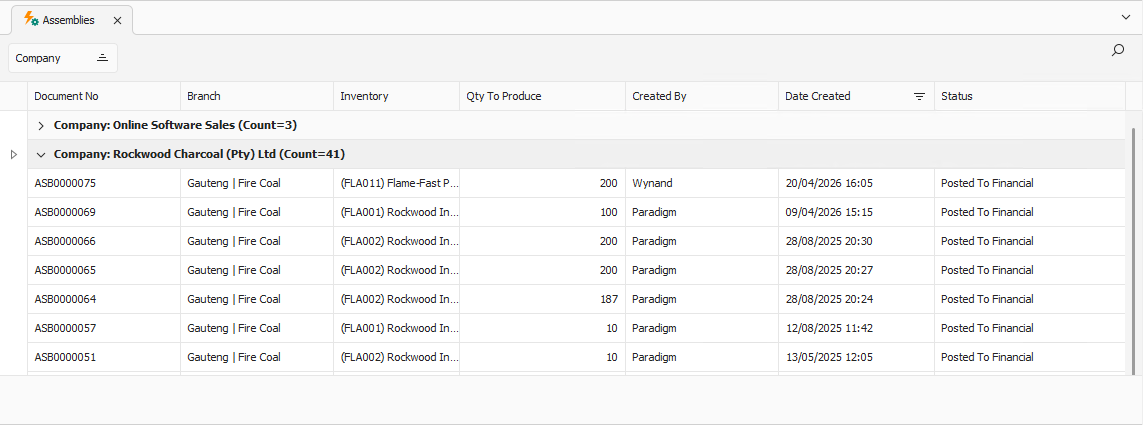The height and width of the screenshot is (425, 1143).
Task: Click the Assemblies tab lightning-gear icon
Action: coord(31,20)
